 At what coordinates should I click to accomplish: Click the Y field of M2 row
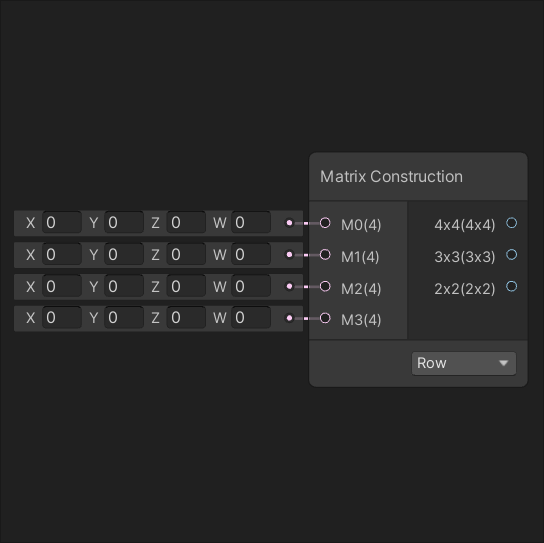pos(124,286)
